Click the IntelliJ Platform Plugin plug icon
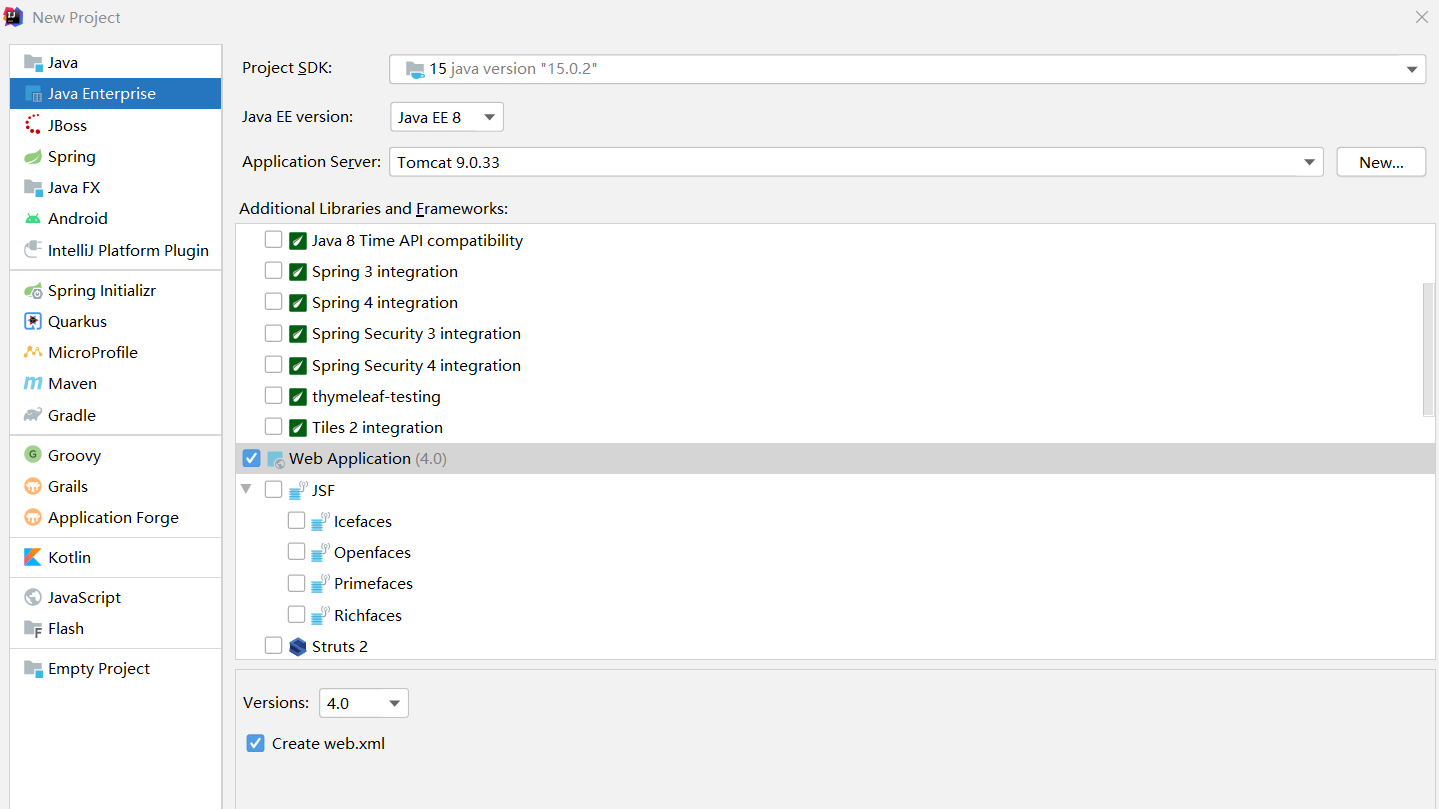The width and height of the screenshot is (1439, 809). pos(33,250)
